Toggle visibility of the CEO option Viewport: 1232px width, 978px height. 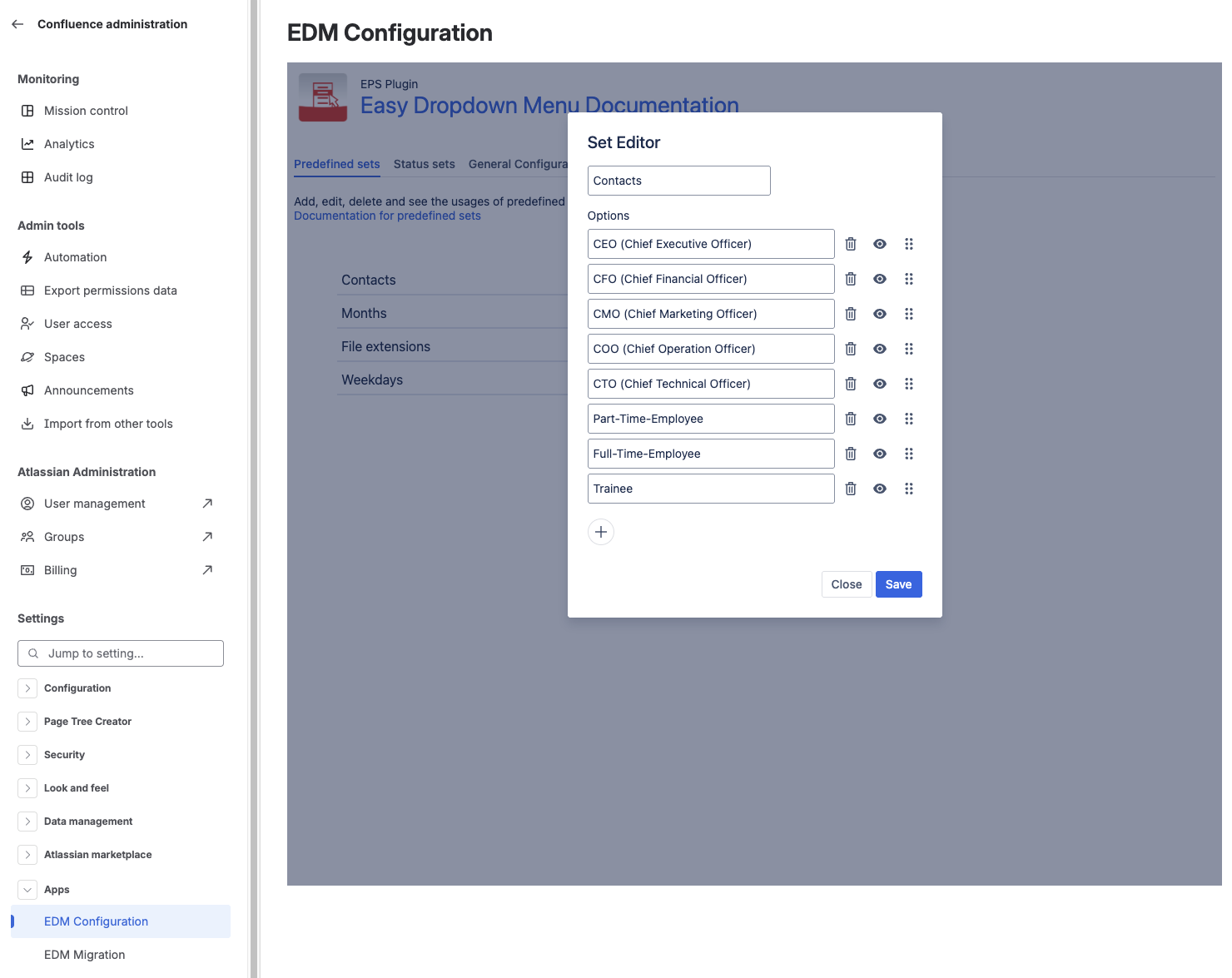coord(880,244)
